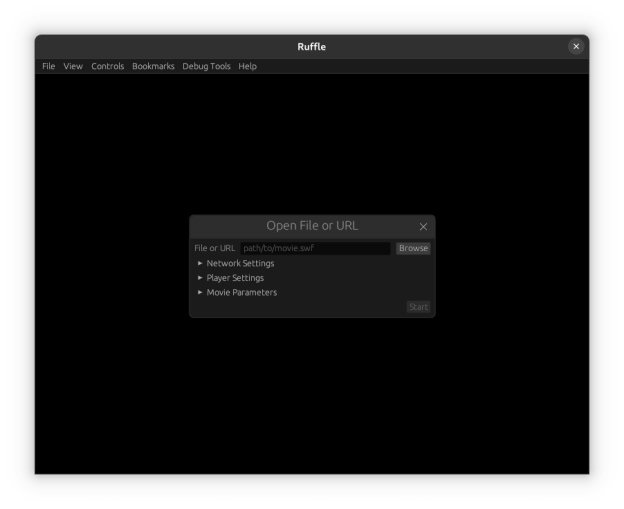
Task: Expand the Network Settings section
Action: coord(240,263)
